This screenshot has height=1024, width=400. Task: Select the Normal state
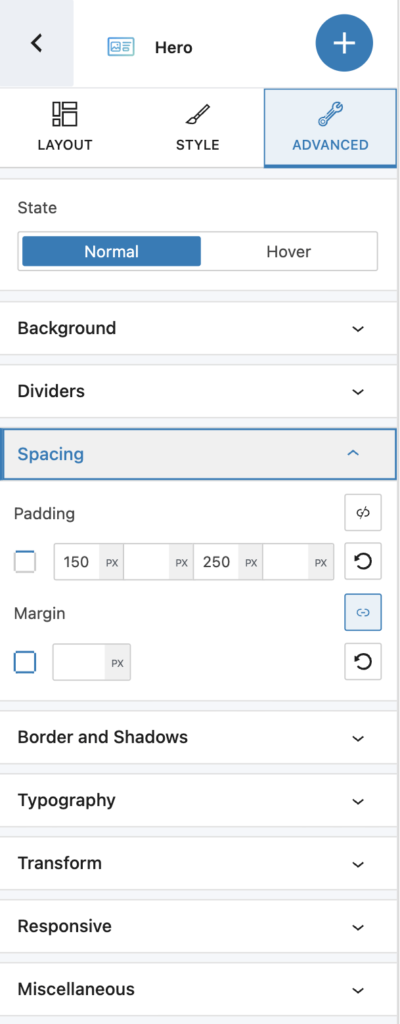point(111,251)
